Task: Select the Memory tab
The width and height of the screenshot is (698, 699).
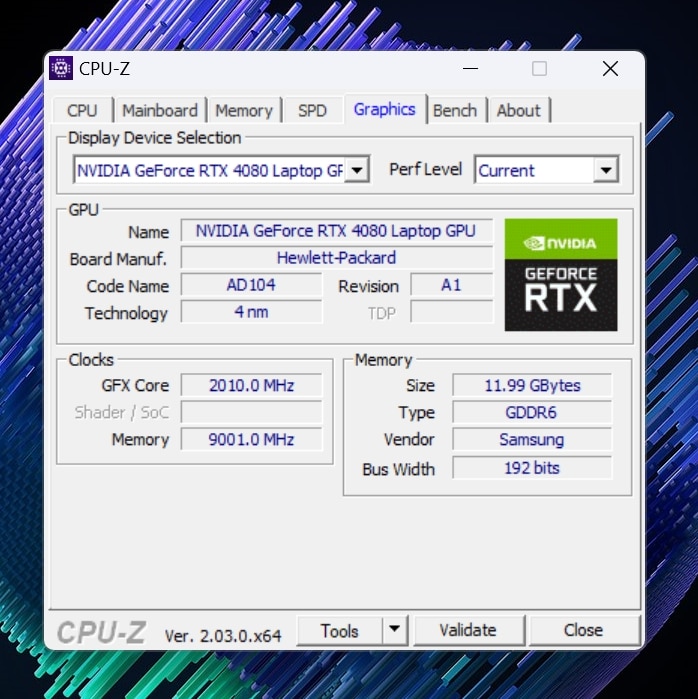Action: [x=243, y=110]
